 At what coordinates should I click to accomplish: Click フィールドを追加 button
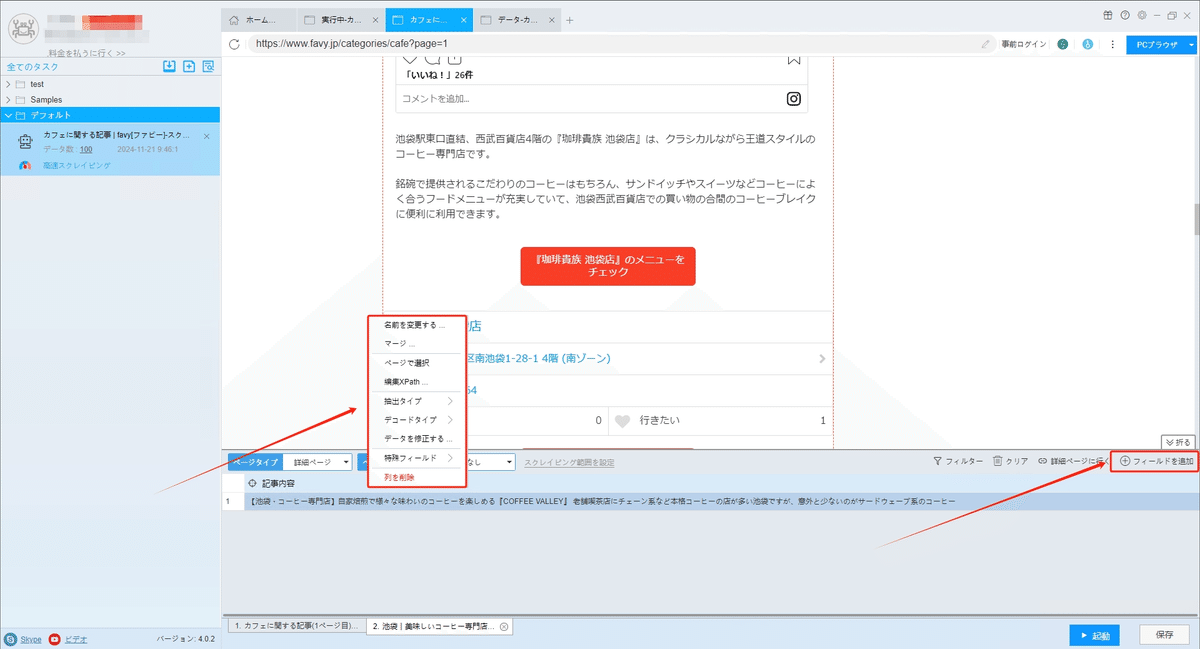point(1155,461)
